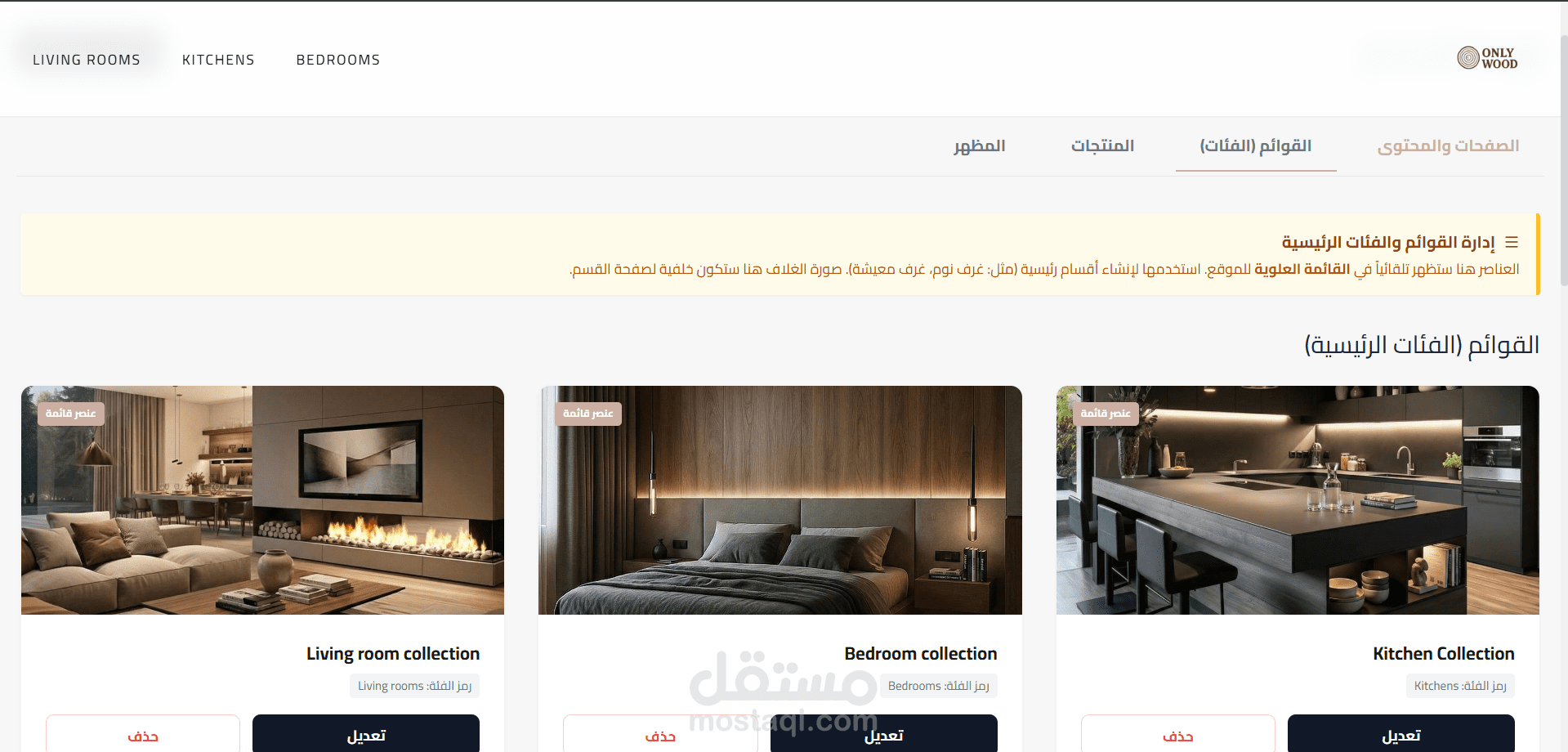Image resolution: width=1568 pixels, height=752 pixels.
Task: Delete the Bedroom collection with حذف
Action: pyautogui.click(x=660, y=734)
